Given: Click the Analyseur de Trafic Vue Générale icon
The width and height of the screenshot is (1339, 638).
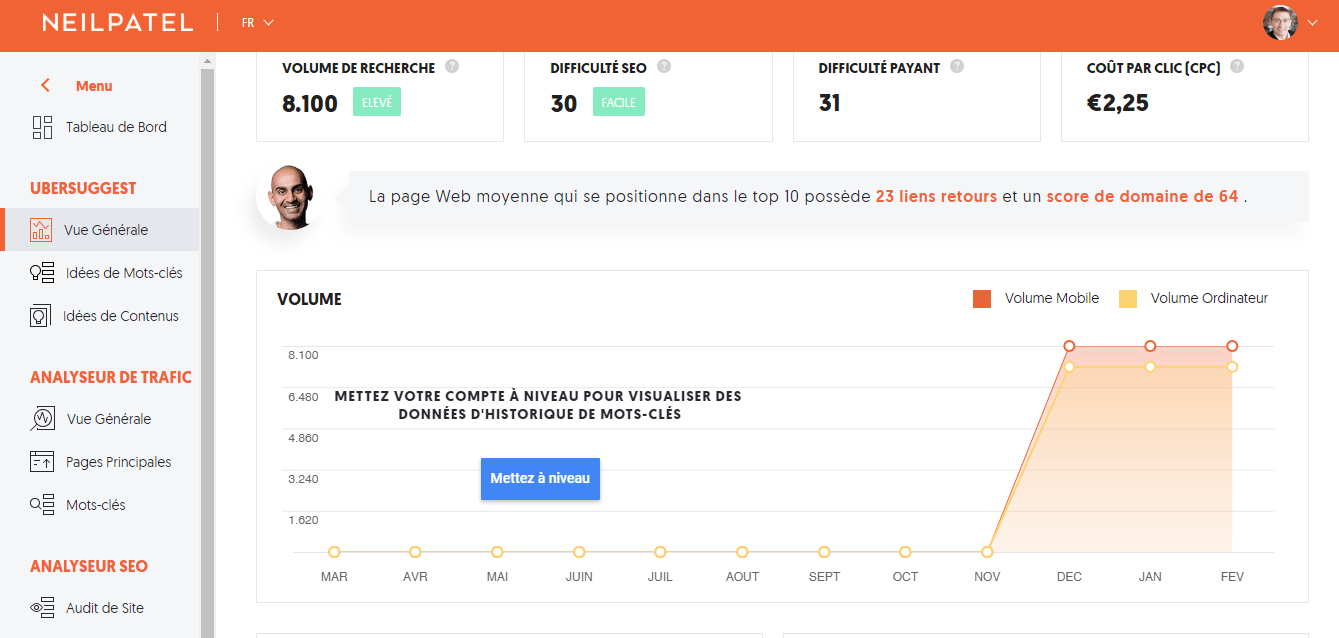Looking at the screenshot, I should (43, 419).
